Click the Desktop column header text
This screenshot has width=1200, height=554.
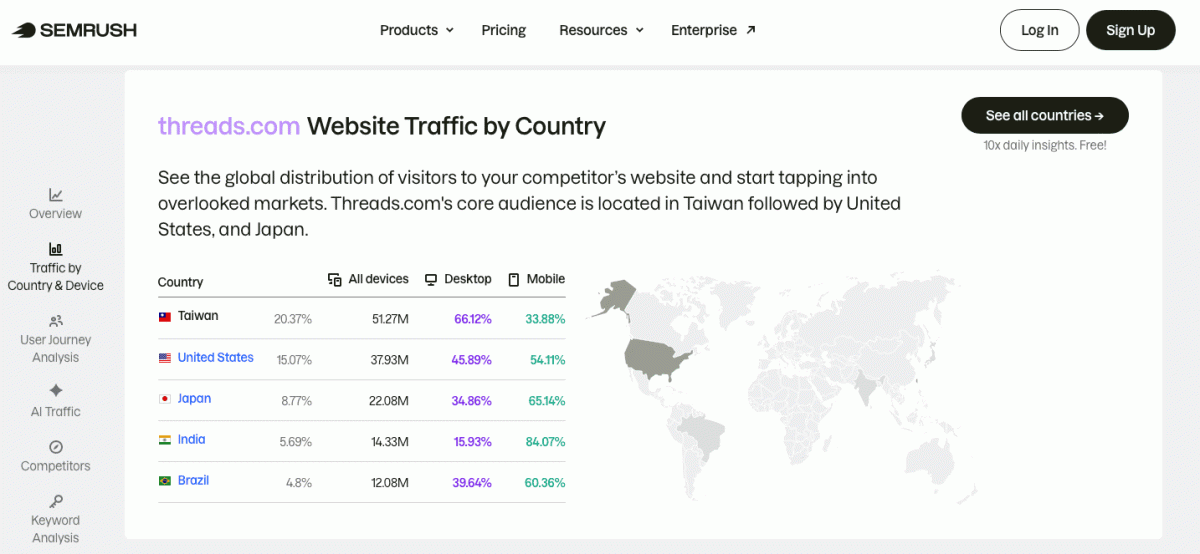pos(468,279)
